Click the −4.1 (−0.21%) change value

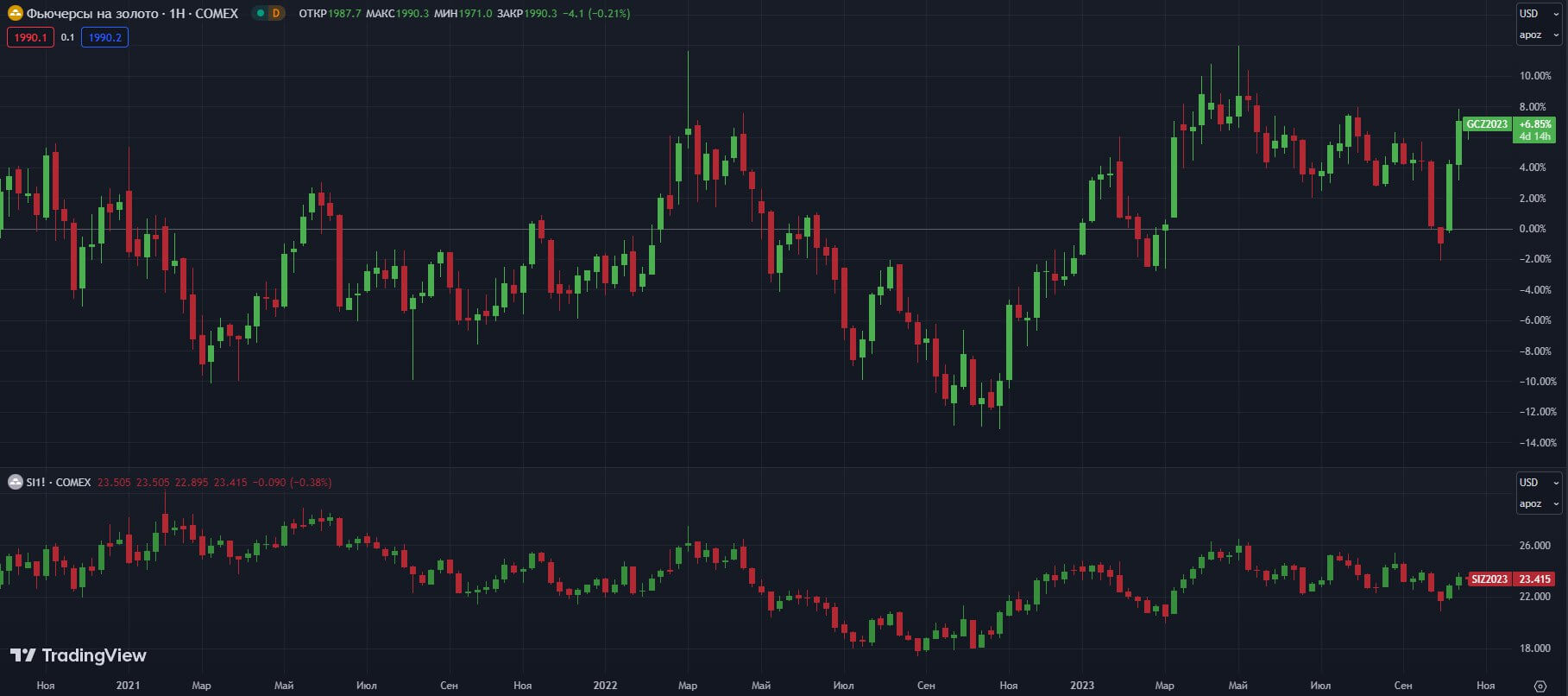(596, 14)
